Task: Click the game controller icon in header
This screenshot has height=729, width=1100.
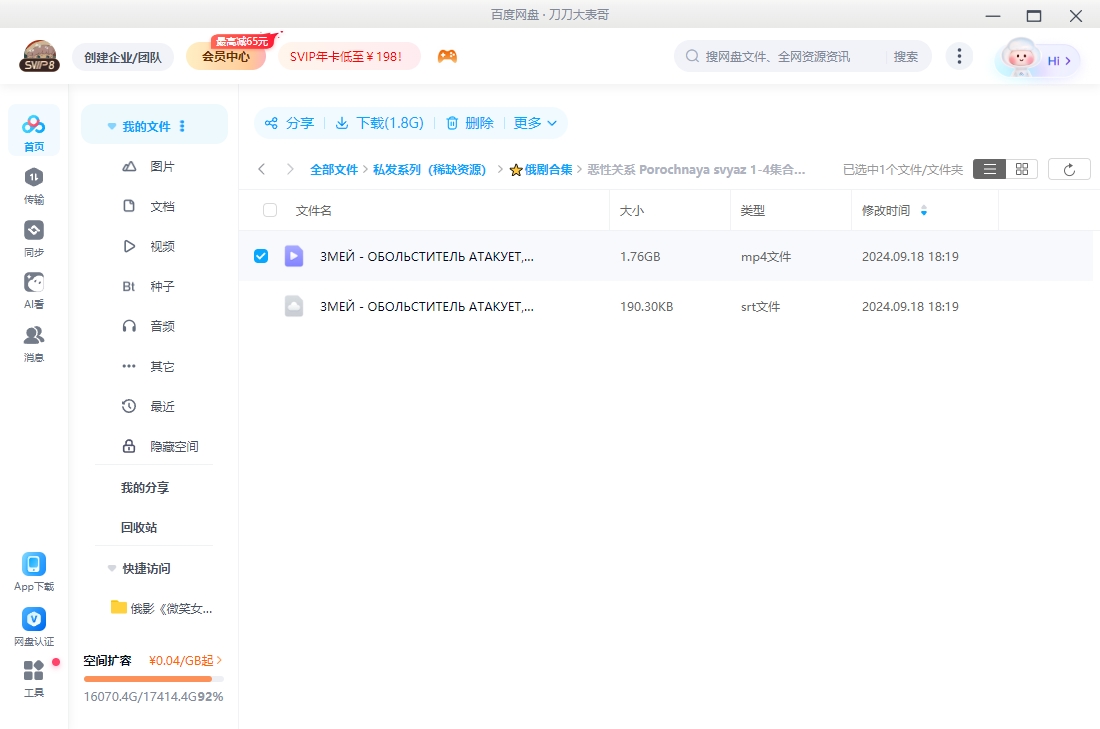Action: (x=447, y=57)
